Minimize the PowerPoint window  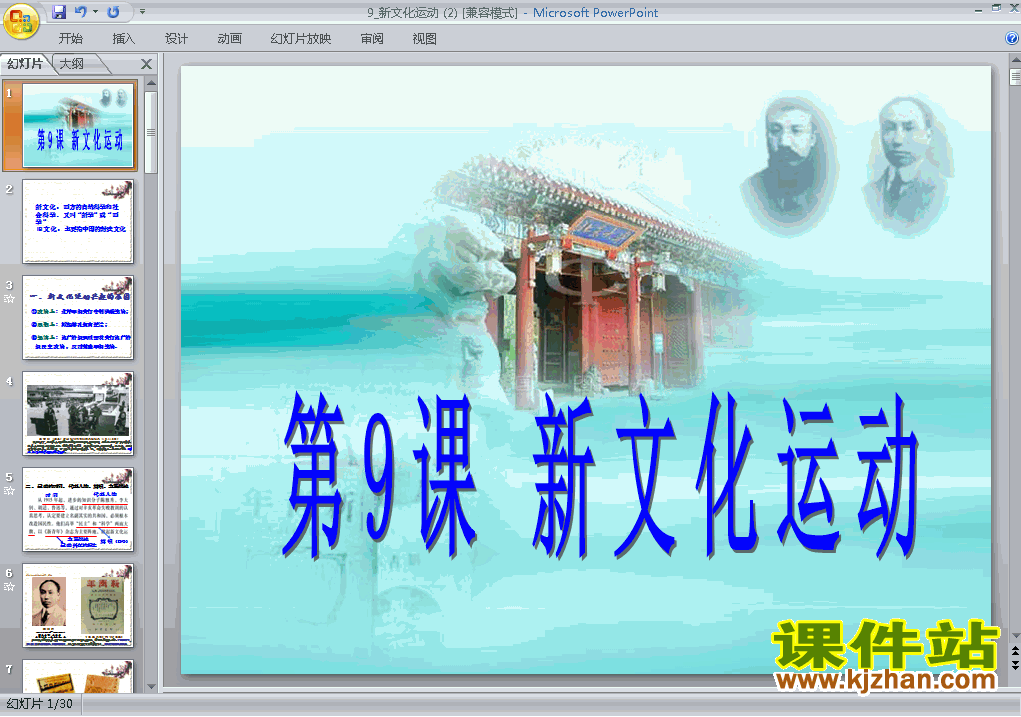(978, 9)
